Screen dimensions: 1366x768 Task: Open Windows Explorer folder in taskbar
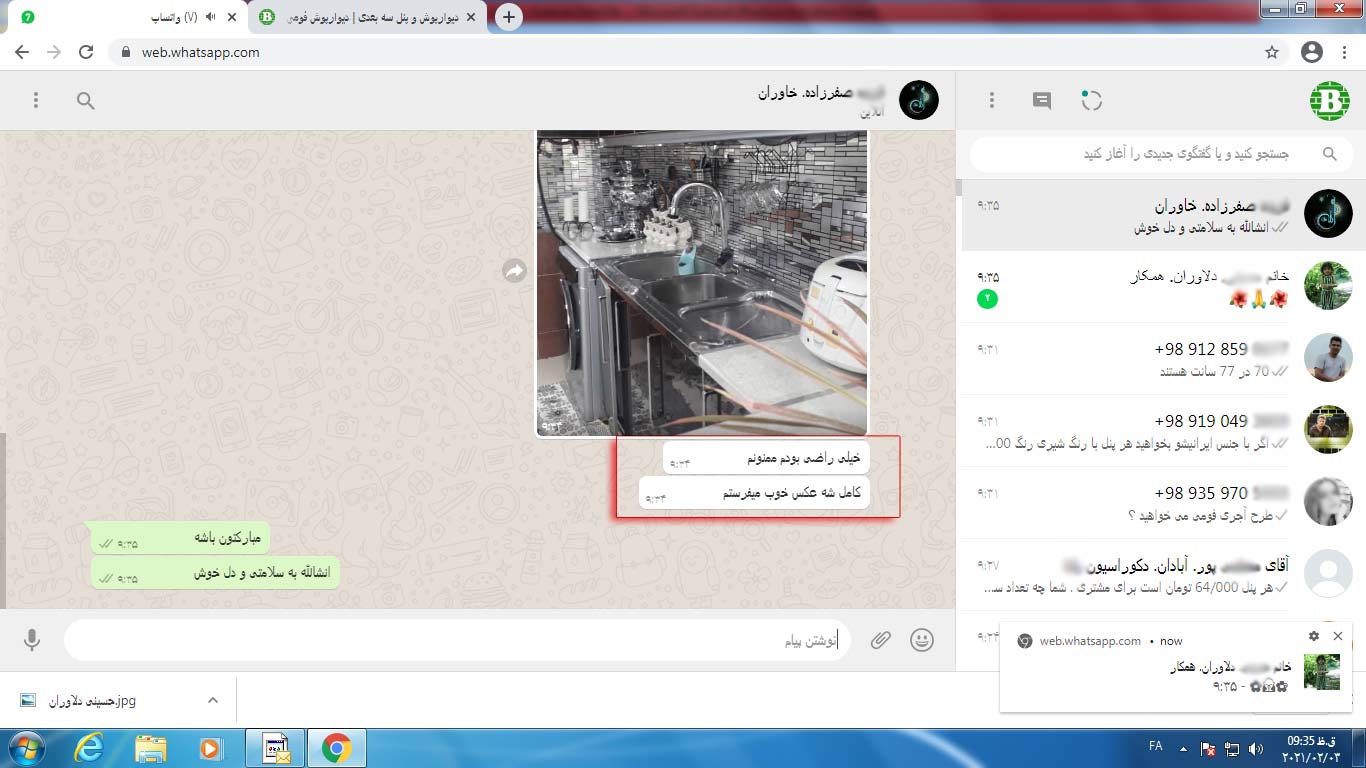coord(151,748)
